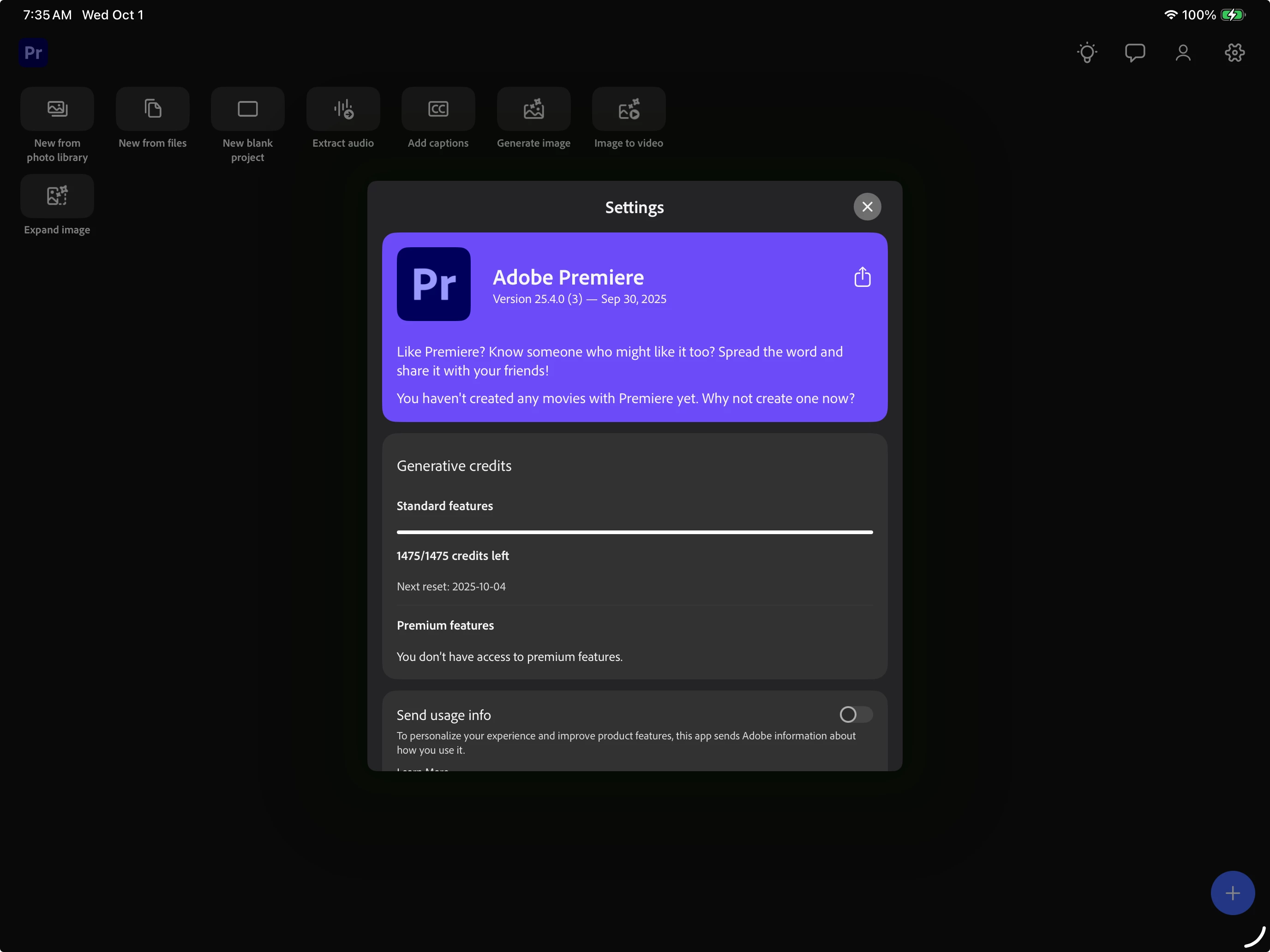
Task: Tap the share icon in the Premiere banner
Action: pos(862,277)
